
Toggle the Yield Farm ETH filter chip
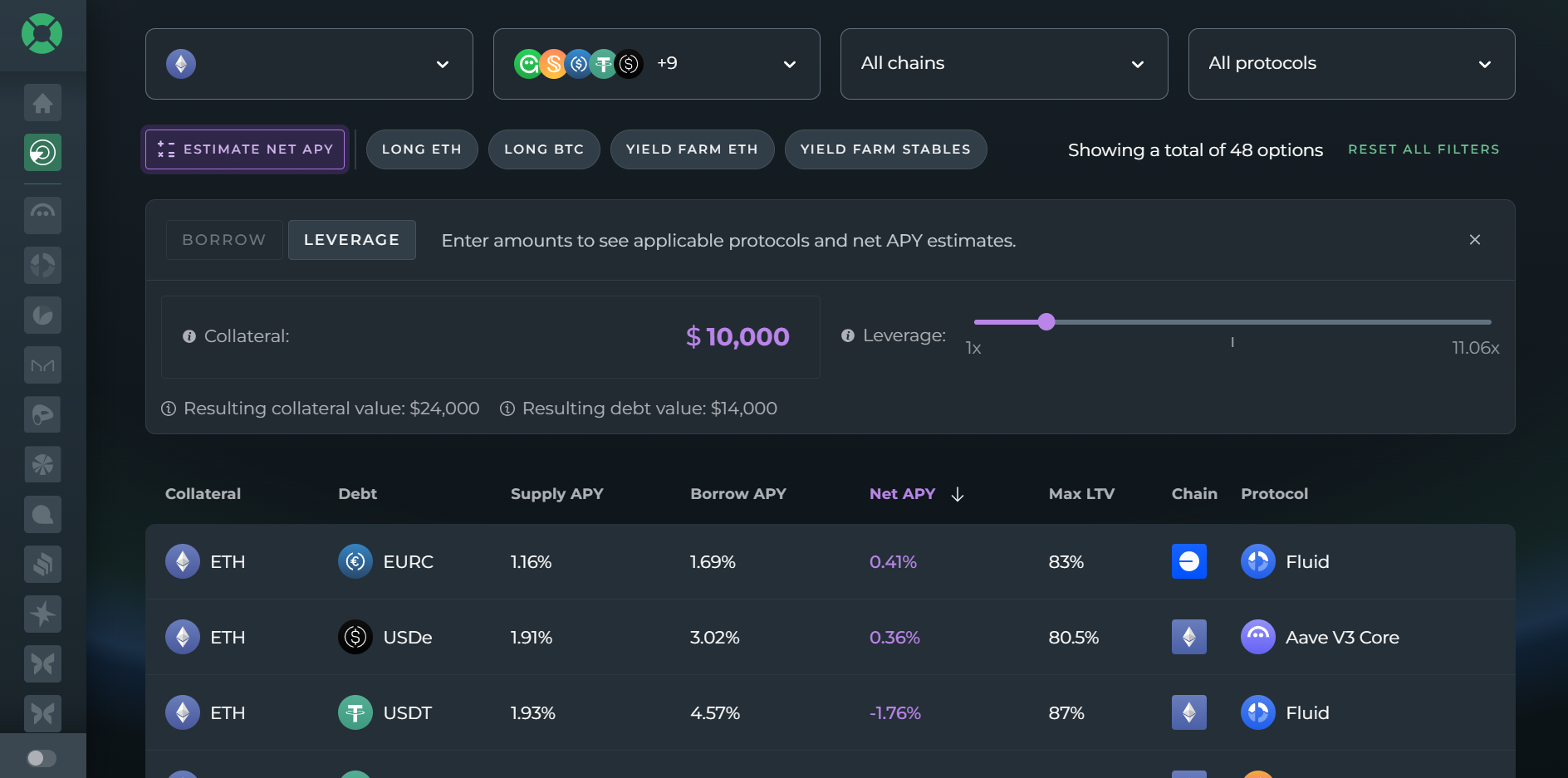(693, 149)
